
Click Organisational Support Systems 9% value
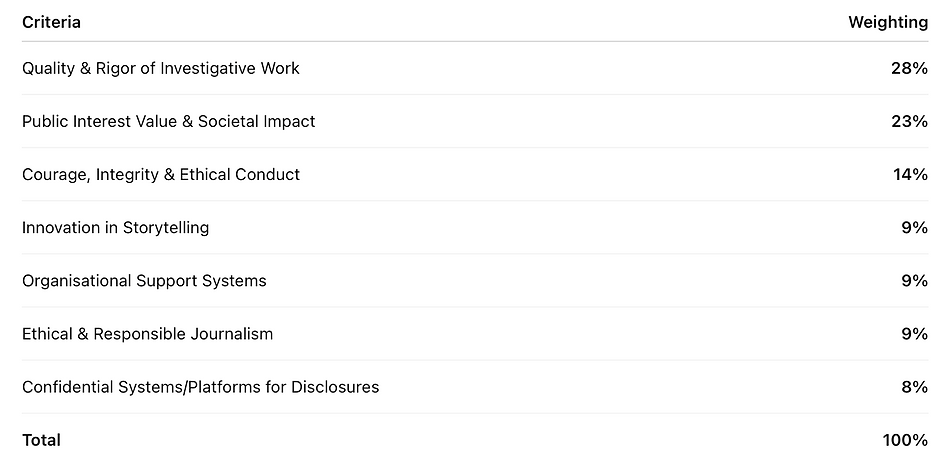914,280
